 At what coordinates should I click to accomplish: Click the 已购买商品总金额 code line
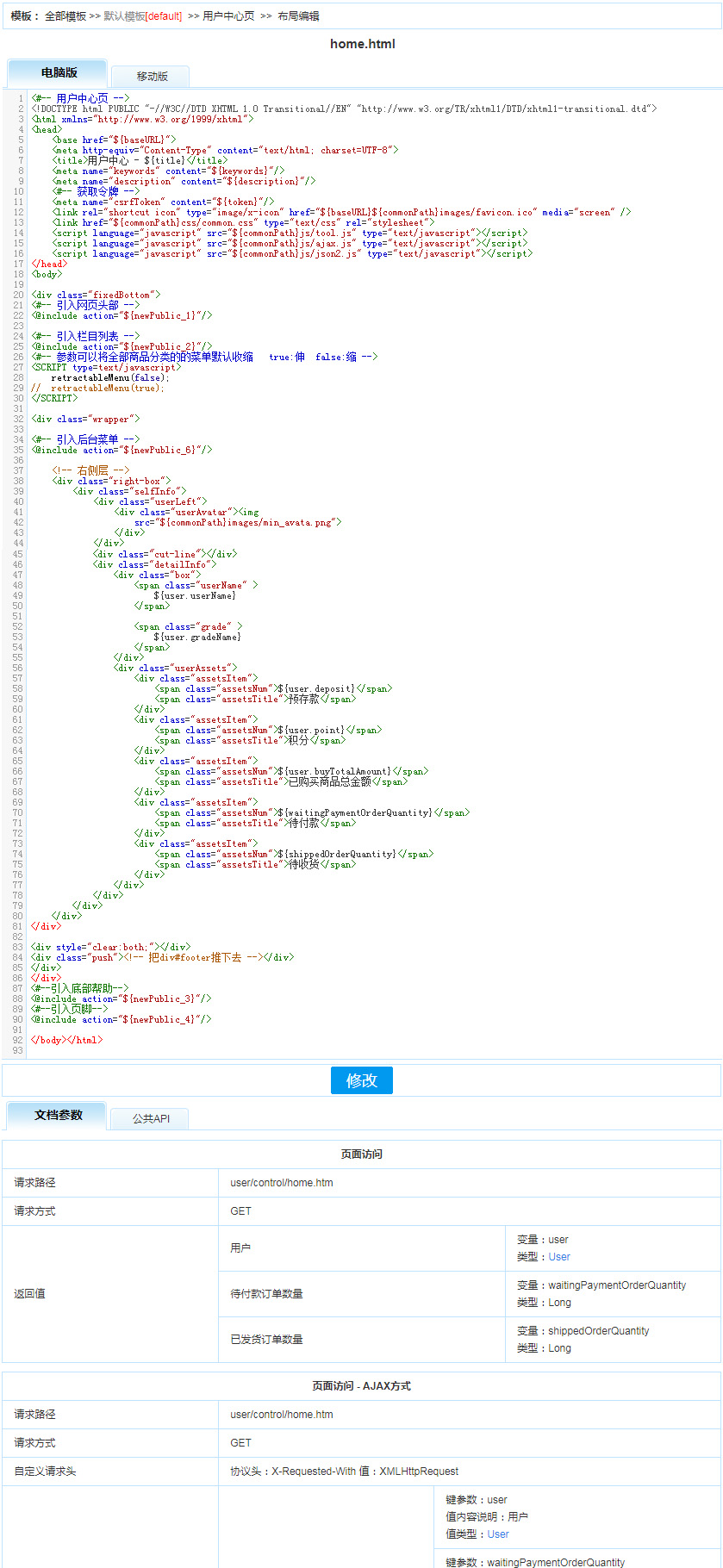coord(281,781)
